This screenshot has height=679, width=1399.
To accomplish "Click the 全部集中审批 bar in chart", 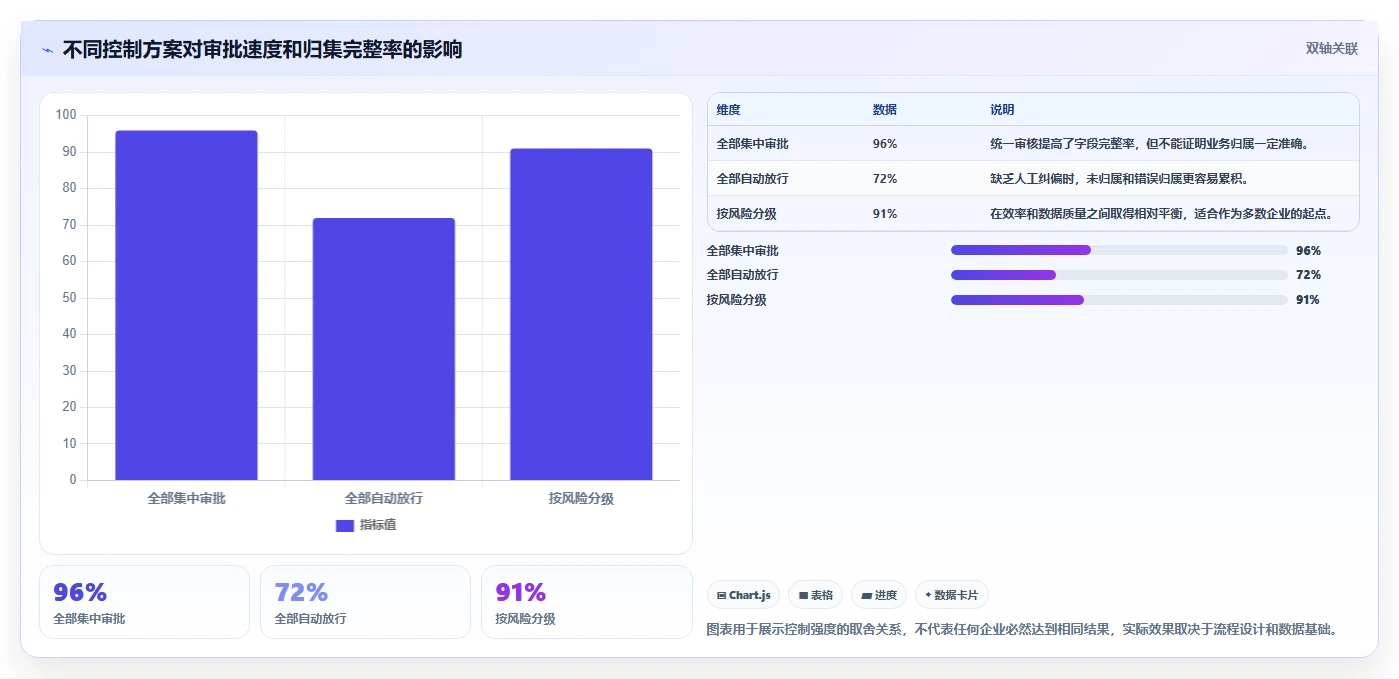I will pos(186,305).
